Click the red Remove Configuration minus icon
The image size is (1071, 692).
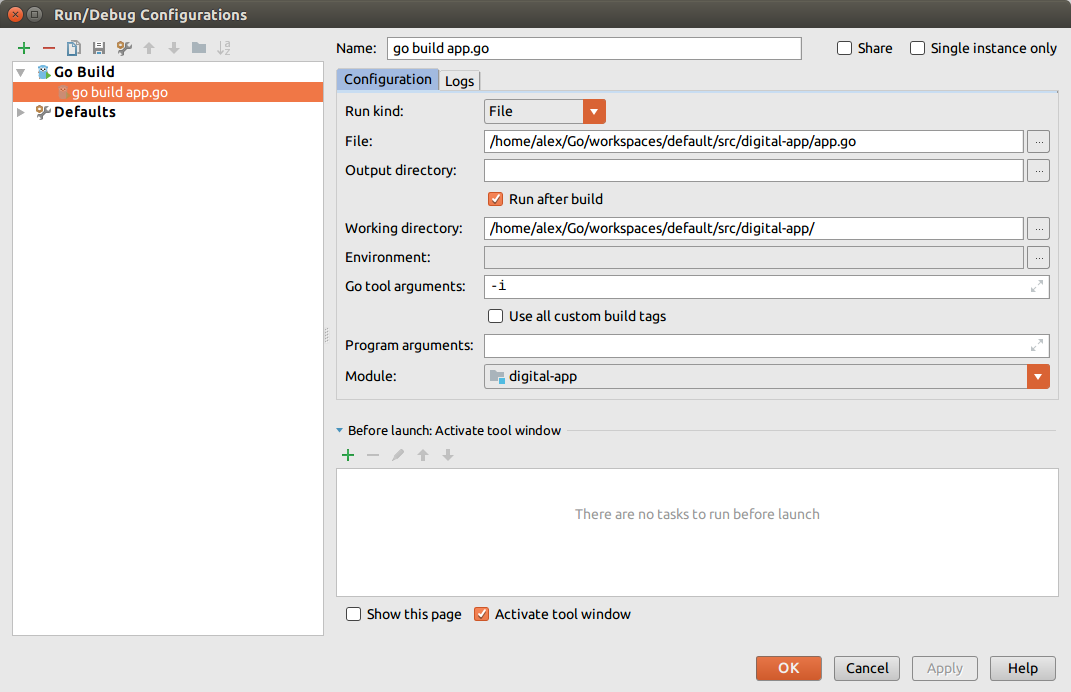(x=48, y=48)
